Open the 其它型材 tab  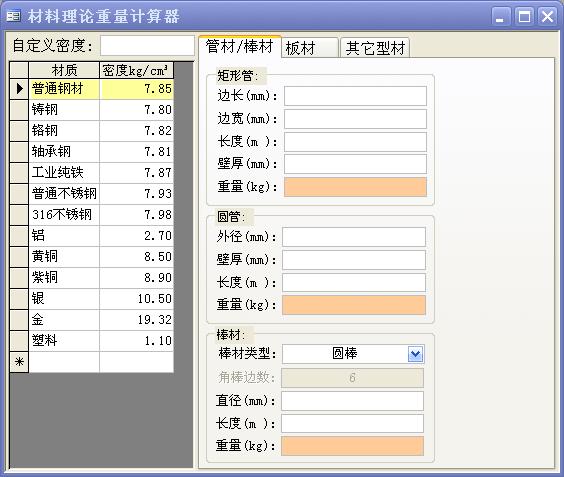(x=375, y=47)
